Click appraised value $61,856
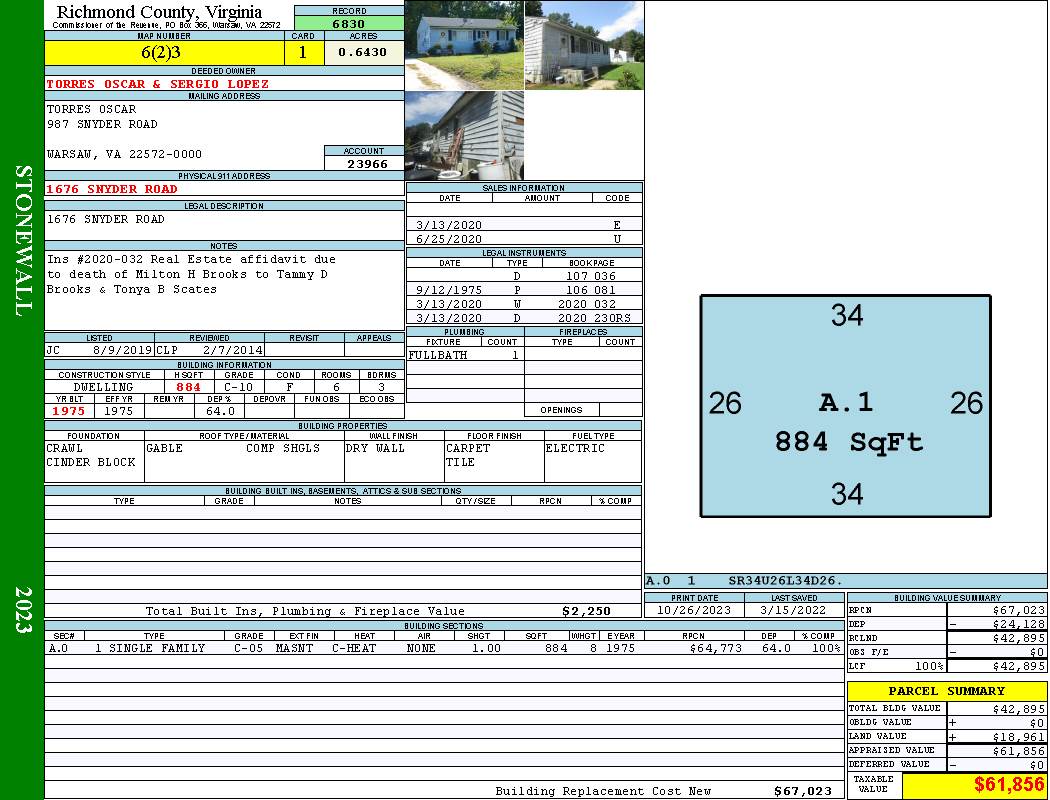1050x800 pixels. pyautogui.click(x=1019, y=751)
